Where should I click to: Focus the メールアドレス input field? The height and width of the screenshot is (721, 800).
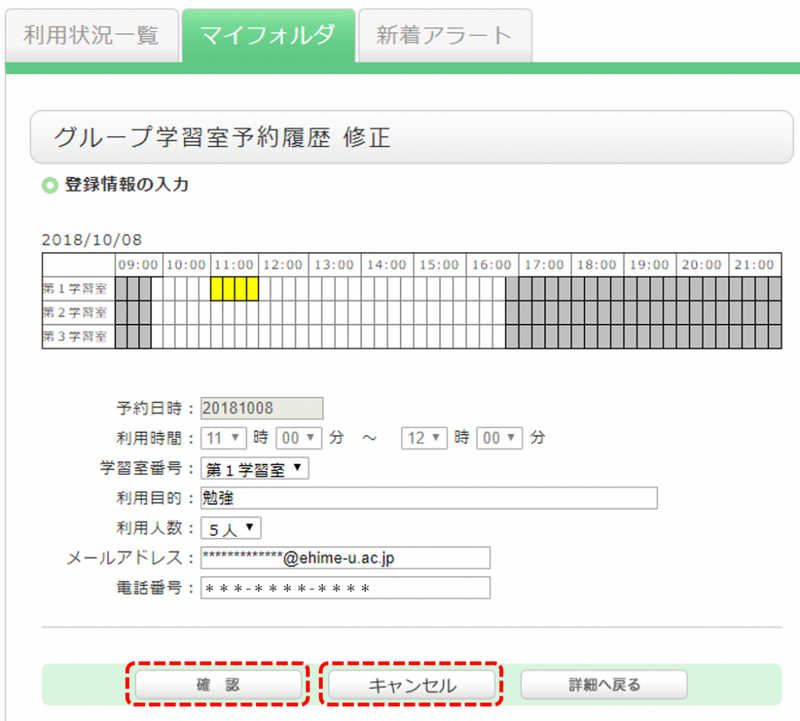(x=345, y=557)
